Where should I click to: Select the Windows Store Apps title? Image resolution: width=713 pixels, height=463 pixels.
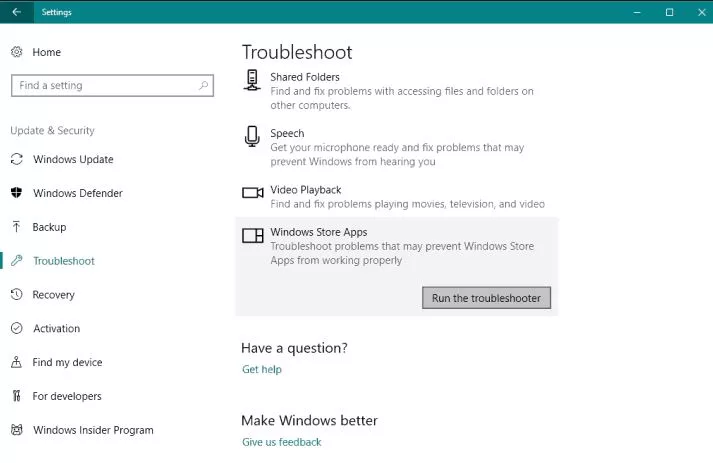tap(319, 232)
